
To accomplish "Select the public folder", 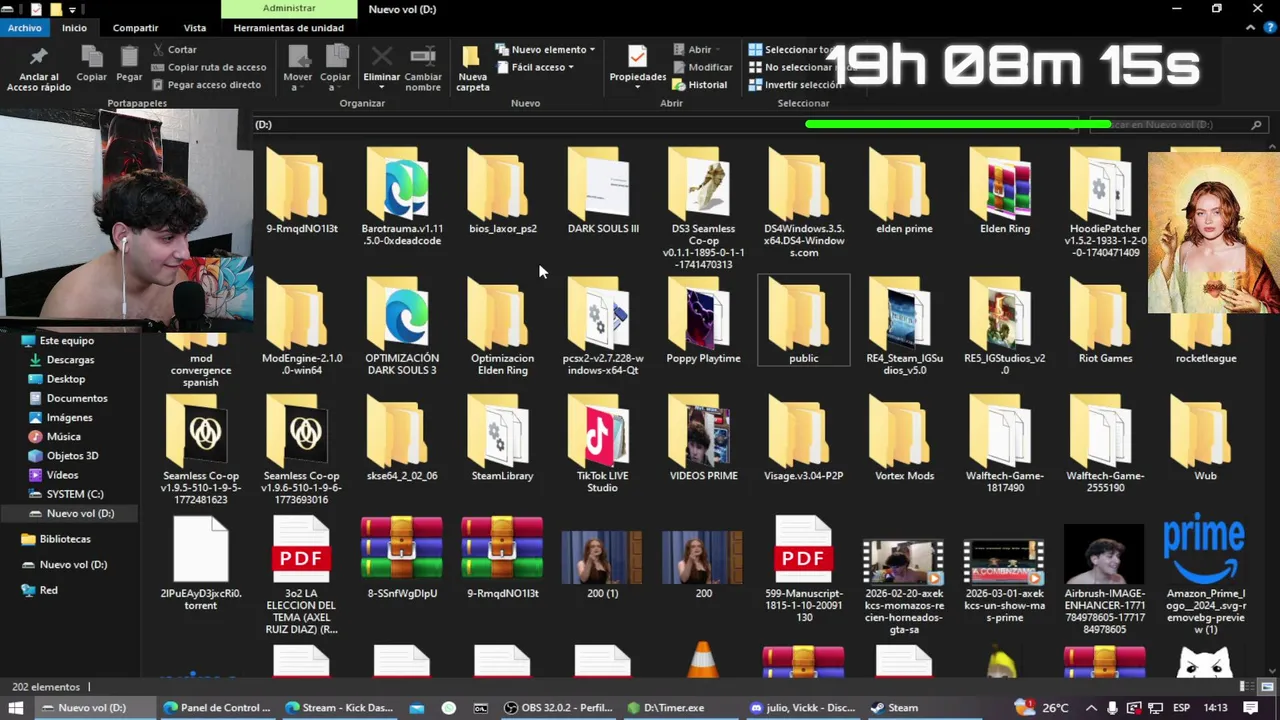I will click(804, 322).
